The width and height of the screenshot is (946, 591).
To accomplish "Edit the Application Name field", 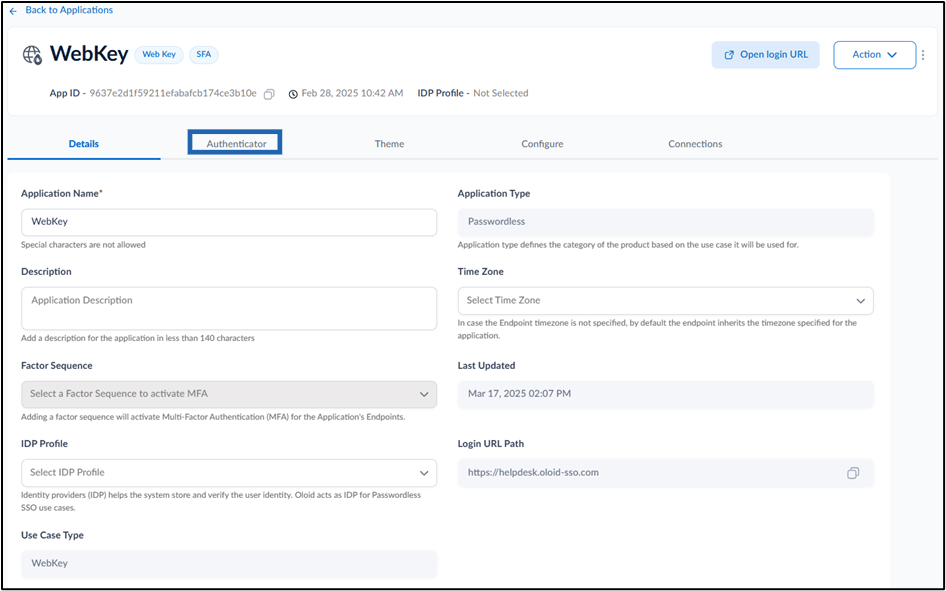I will click(229, 222).
